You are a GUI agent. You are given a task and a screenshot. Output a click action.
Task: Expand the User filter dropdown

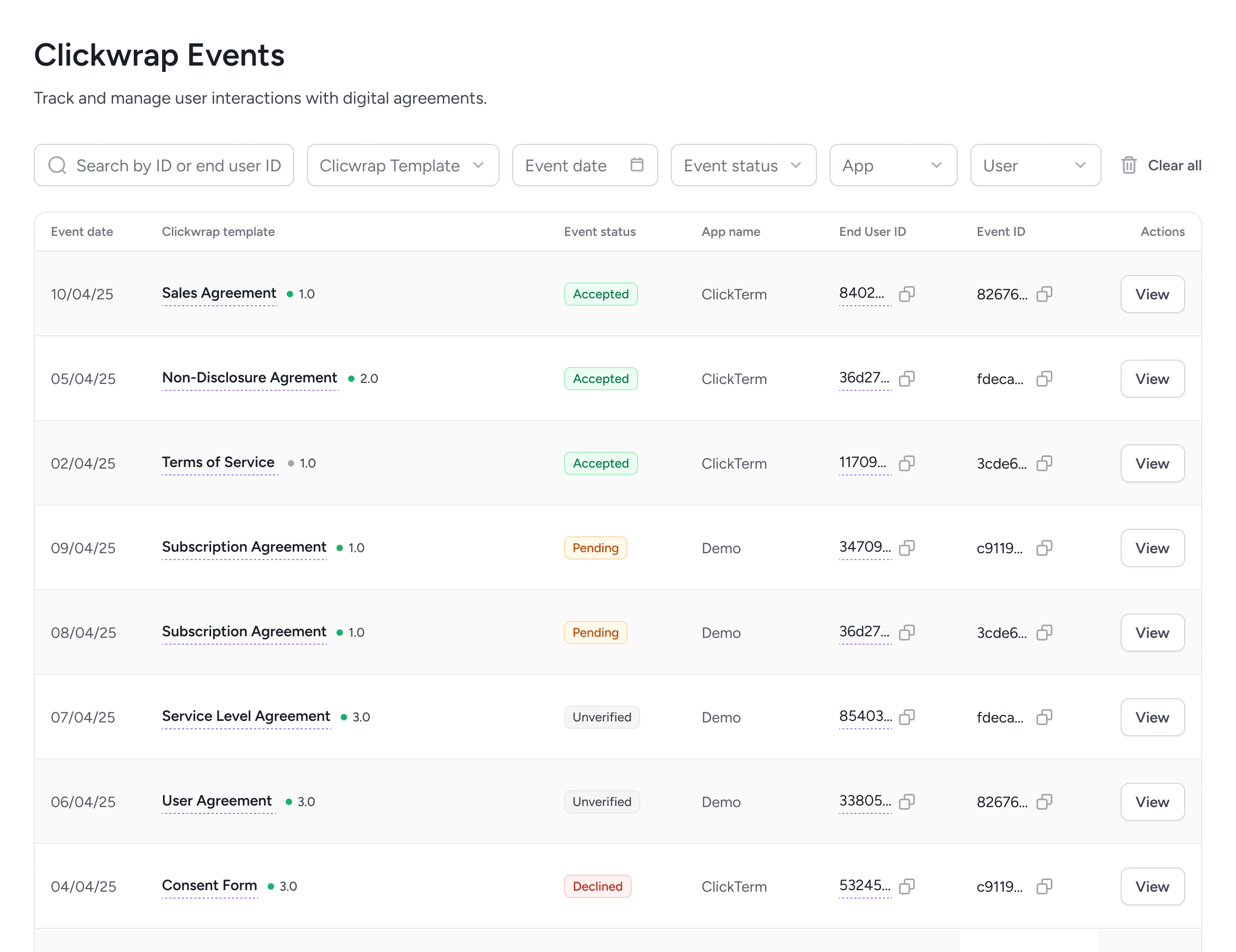(x=1035, y=165)
